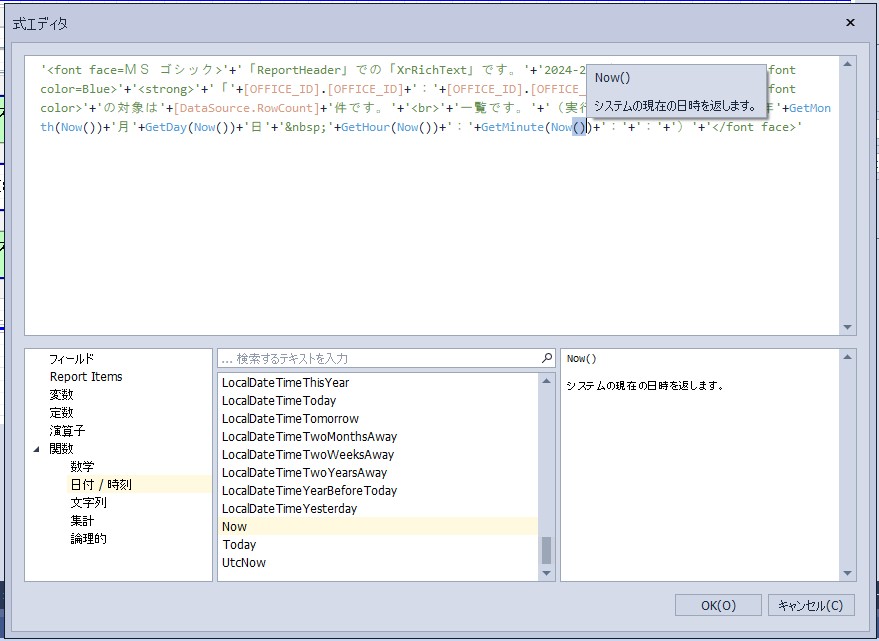
Task: Select Report Items in the tree
Action: coord(86,376)
